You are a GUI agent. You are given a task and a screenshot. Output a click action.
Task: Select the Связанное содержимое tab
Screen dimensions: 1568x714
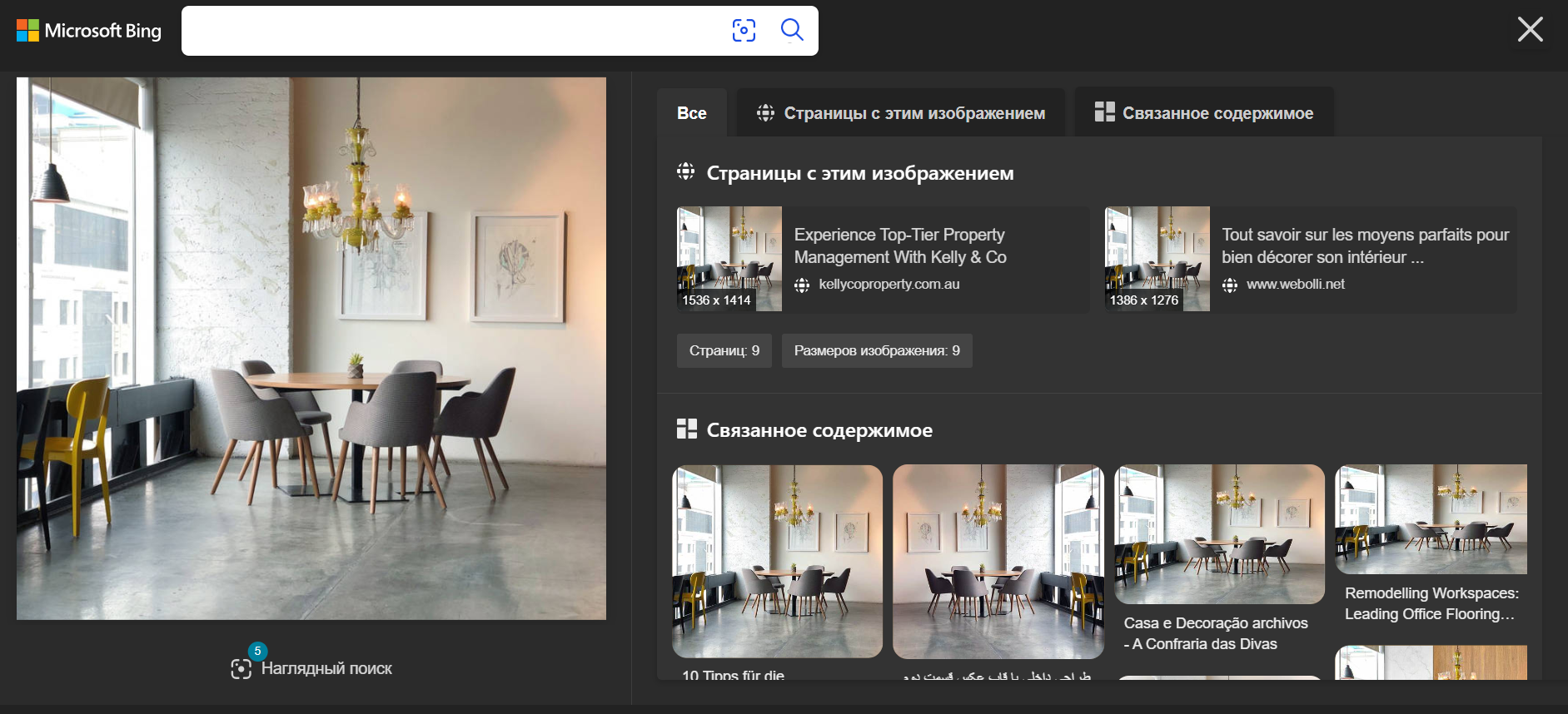click(1203, 112)
